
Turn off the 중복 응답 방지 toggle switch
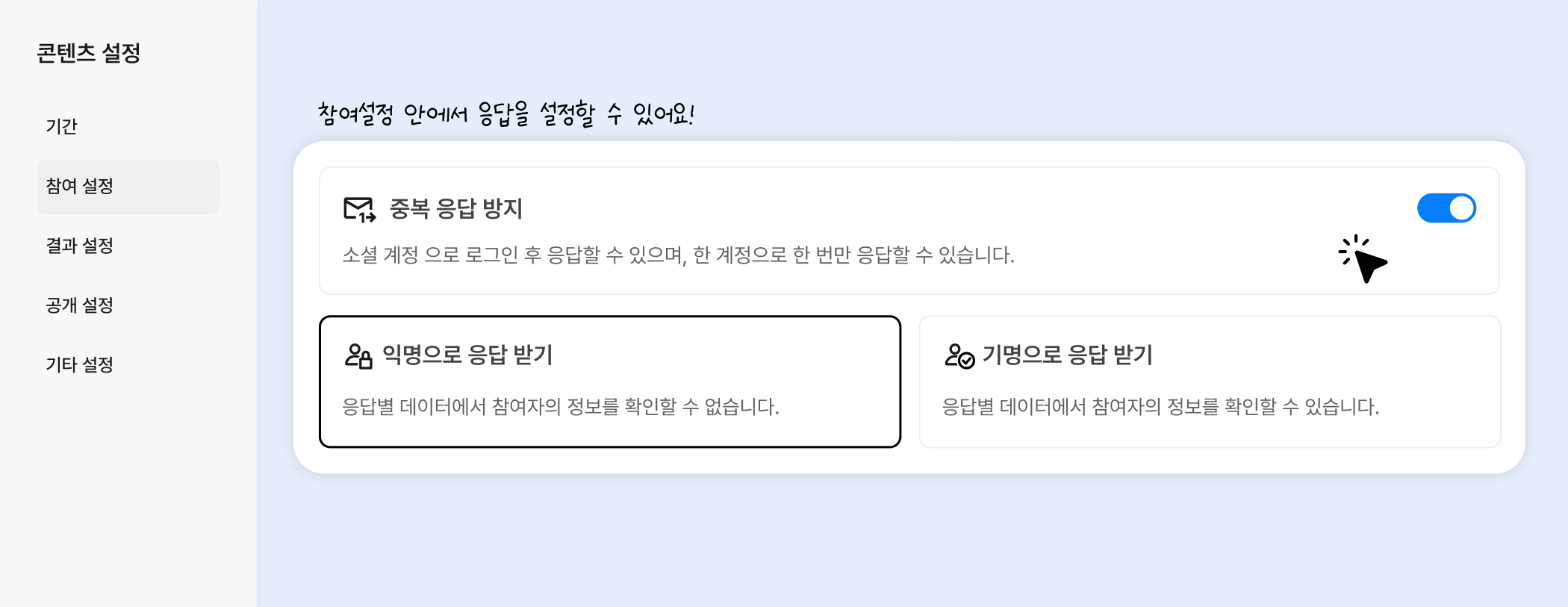click(1446, 208)
